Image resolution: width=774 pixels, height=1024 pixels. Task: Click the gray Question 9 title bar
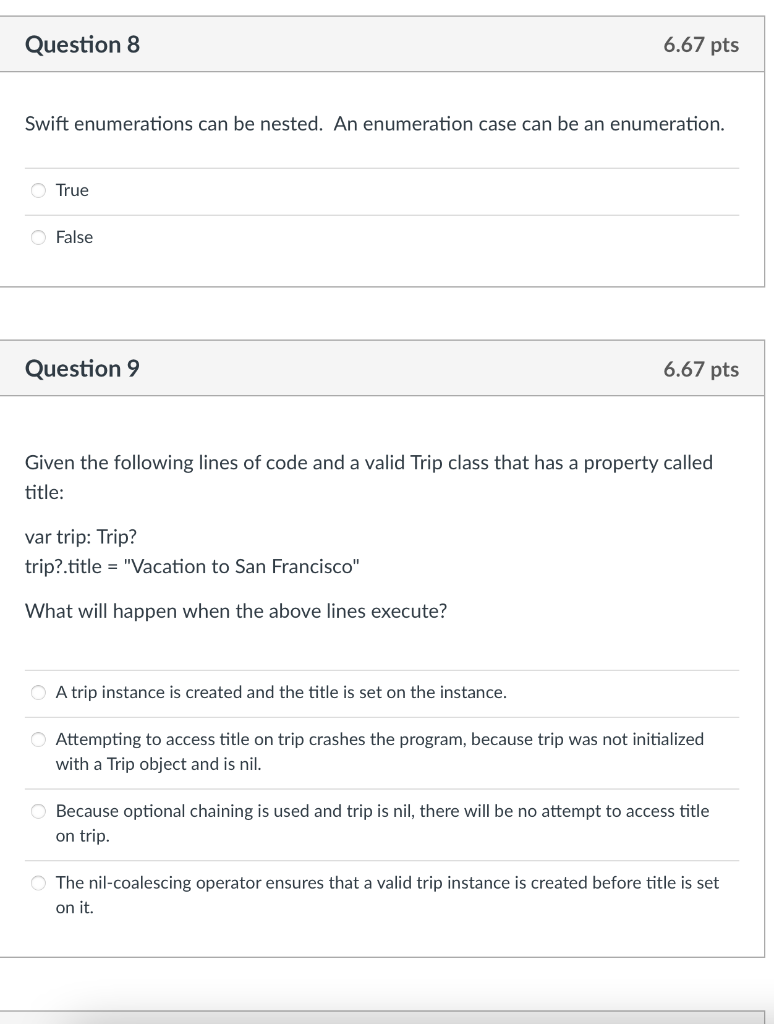[400, 368]
